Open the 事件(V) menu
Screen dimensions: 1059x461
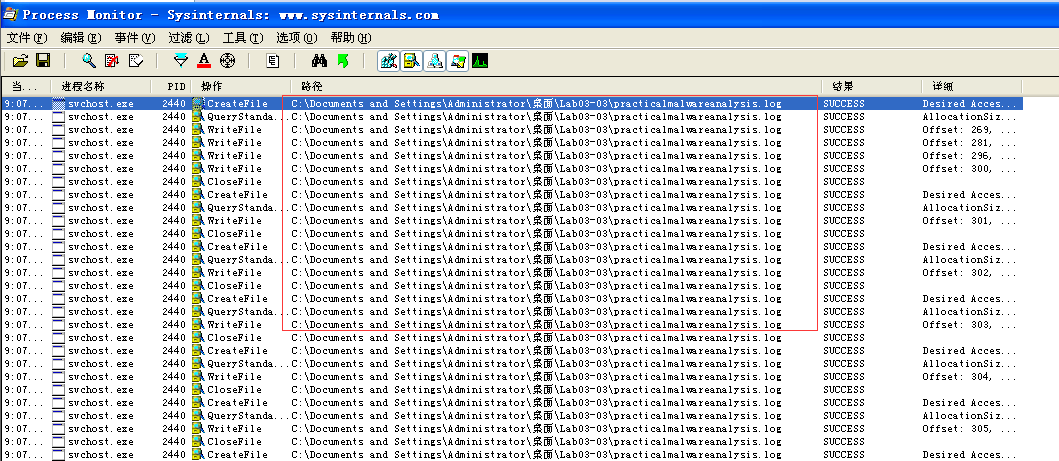(x=135, y=38)
